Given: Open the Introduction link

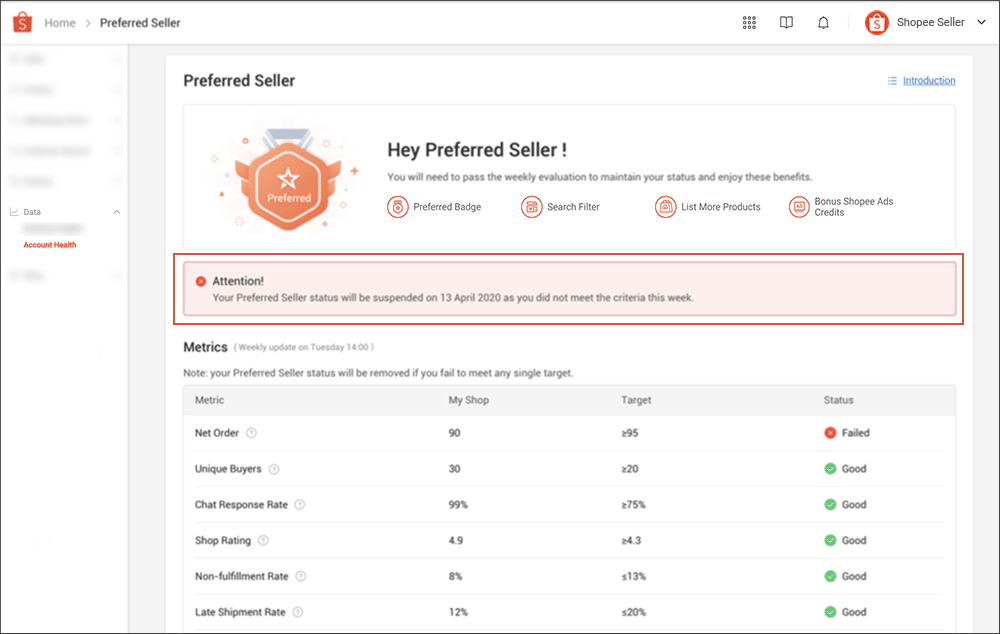Looking at the screenshot, I should point(927,80).
